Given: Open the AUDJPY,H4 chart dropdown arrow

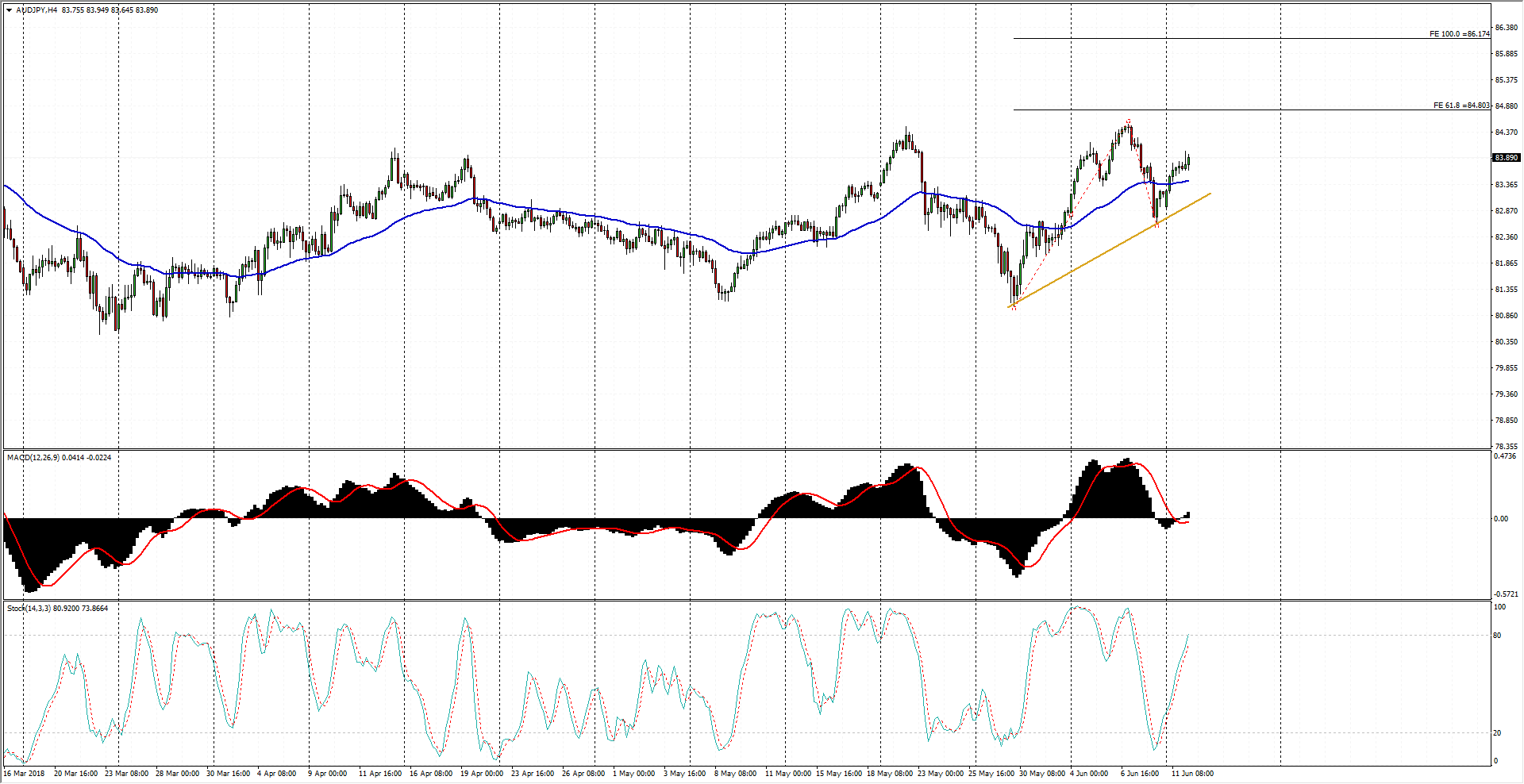Looking at the screenshot, I should [9, 10].
